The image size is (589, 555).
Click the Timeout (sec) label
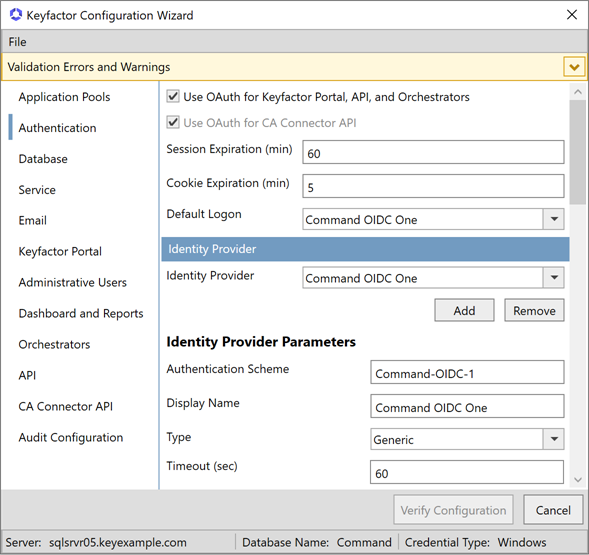point(202,466)
